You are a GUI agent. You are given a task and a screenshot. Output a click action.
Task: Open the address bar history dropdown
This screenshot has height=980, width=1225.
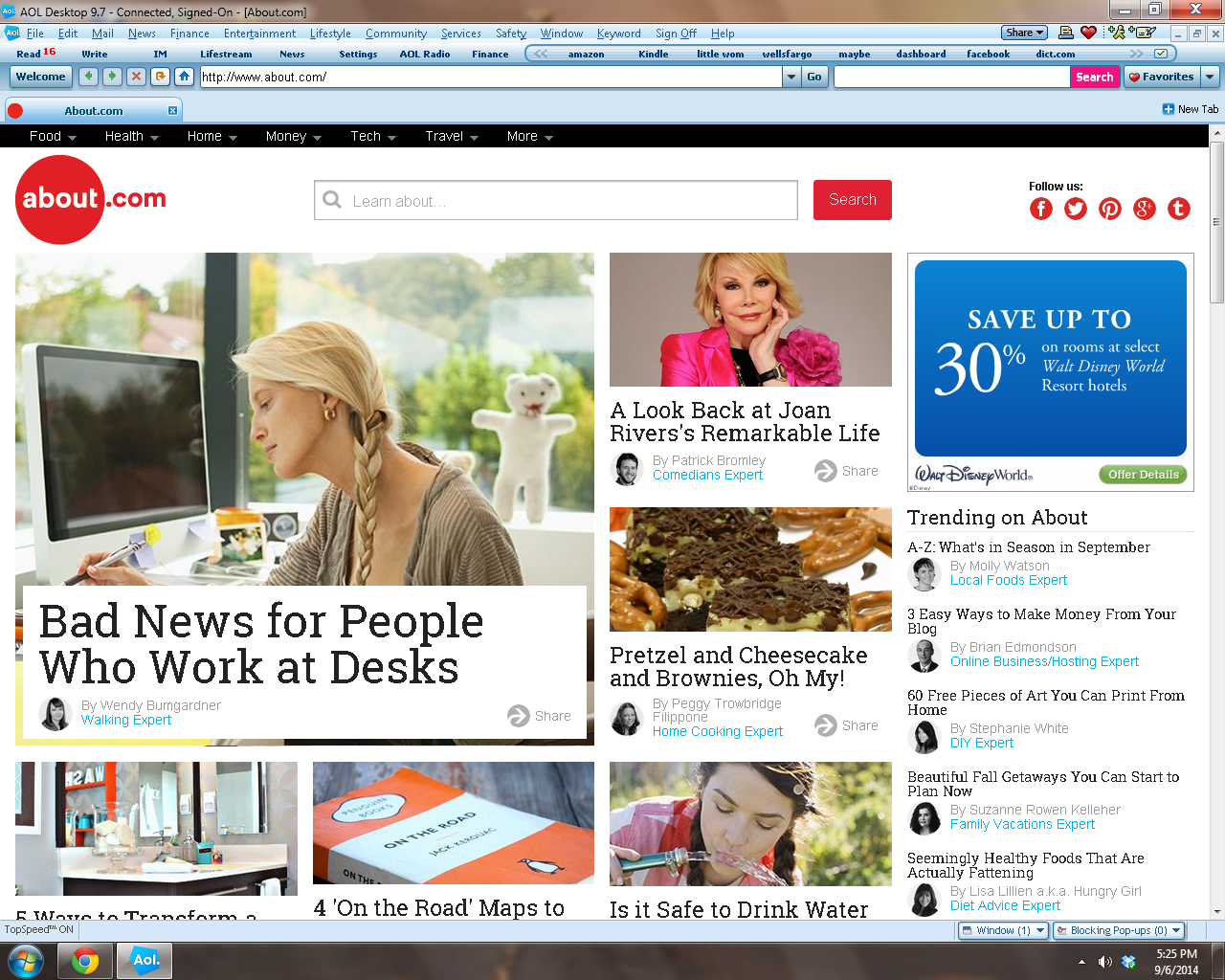pyautogui.click(x=791, y=77)
